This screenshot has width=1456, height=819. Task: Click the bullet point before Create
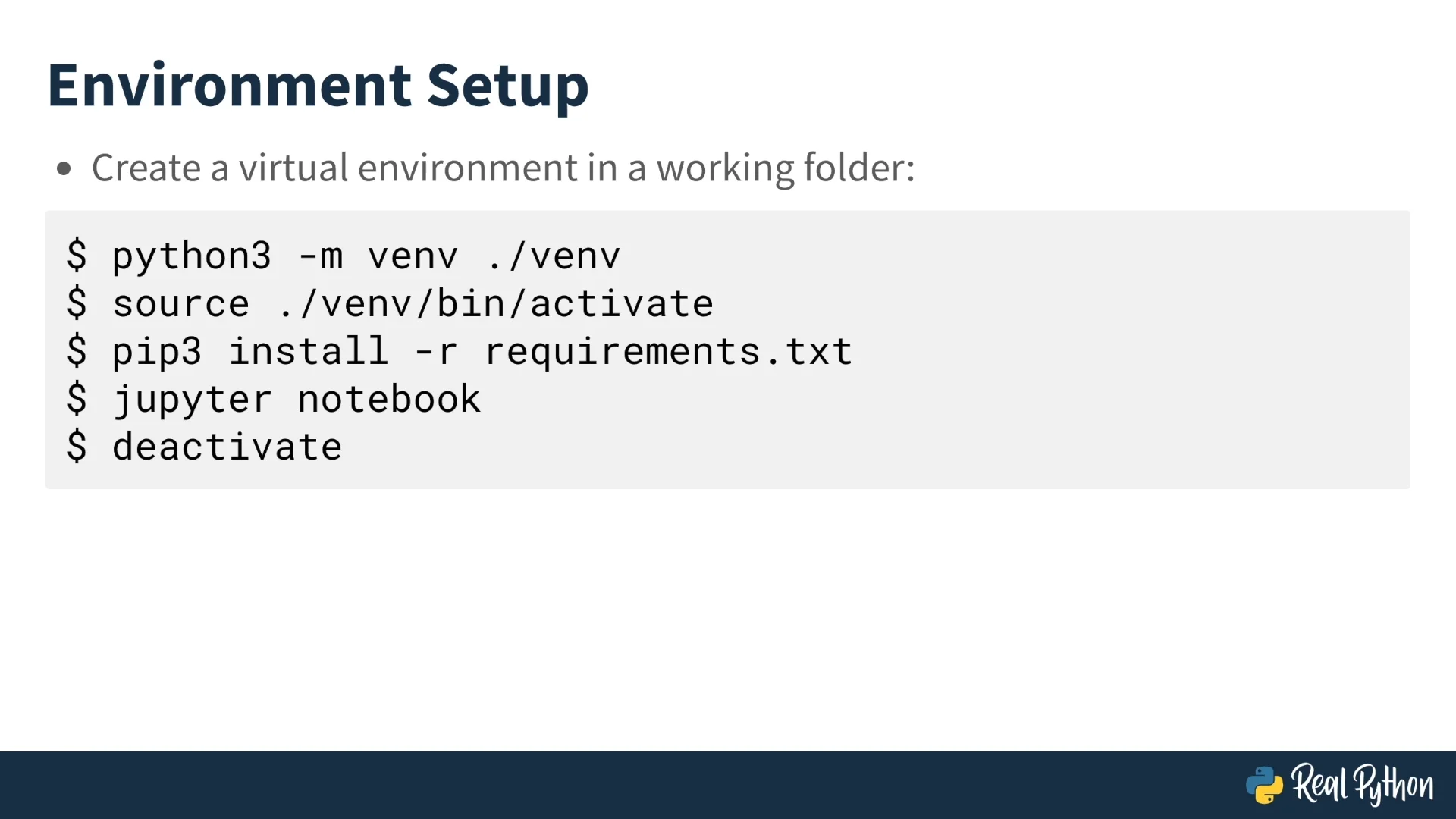tap(64, 168)
